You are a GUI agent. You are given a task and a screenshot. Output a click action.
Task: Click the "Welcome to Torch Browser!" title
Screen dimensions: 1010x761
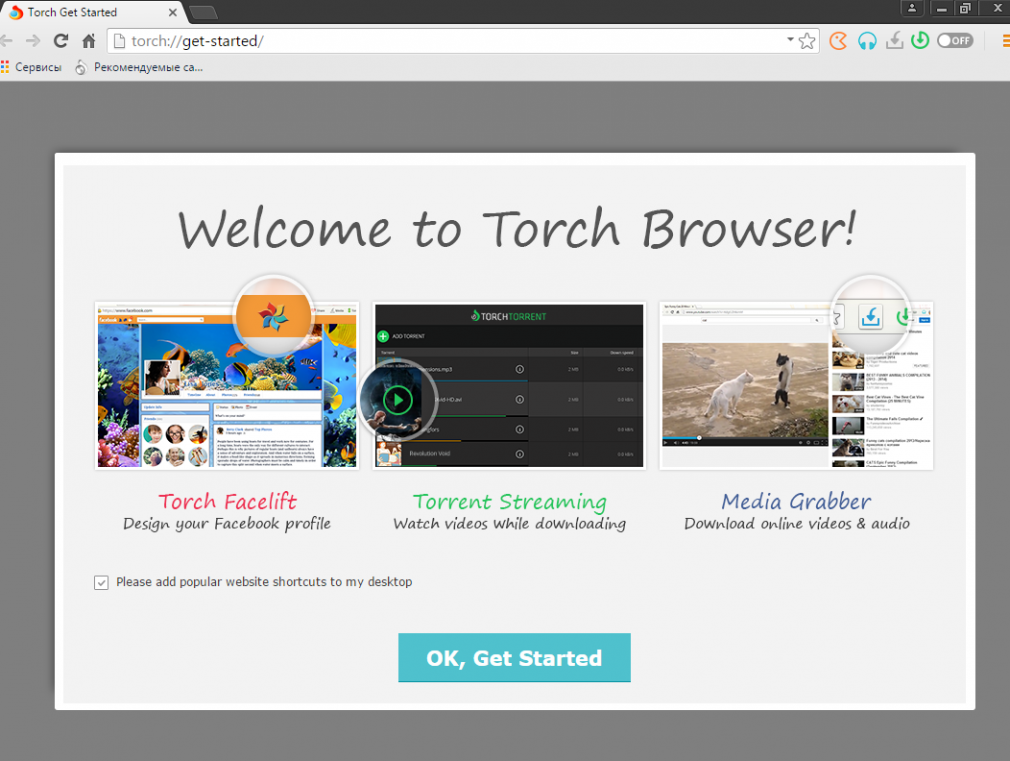pyautogui.click(x=517, y=229)
